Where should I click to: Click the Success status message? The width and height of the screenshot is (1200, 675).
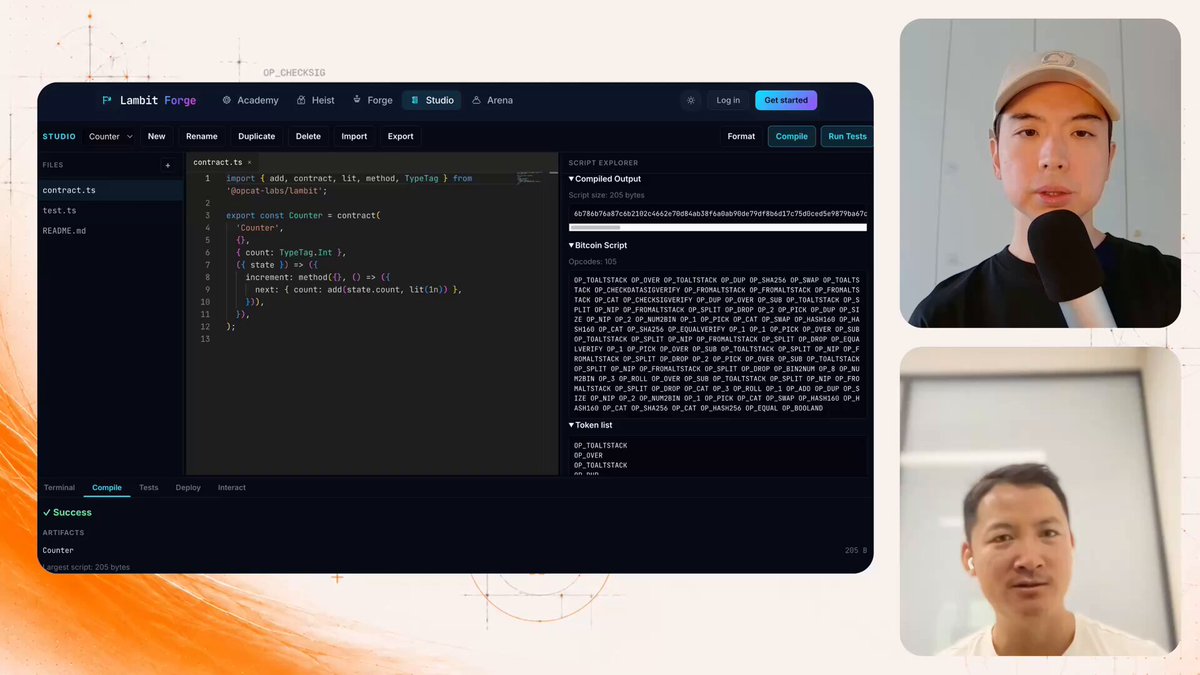coord(67,512)
